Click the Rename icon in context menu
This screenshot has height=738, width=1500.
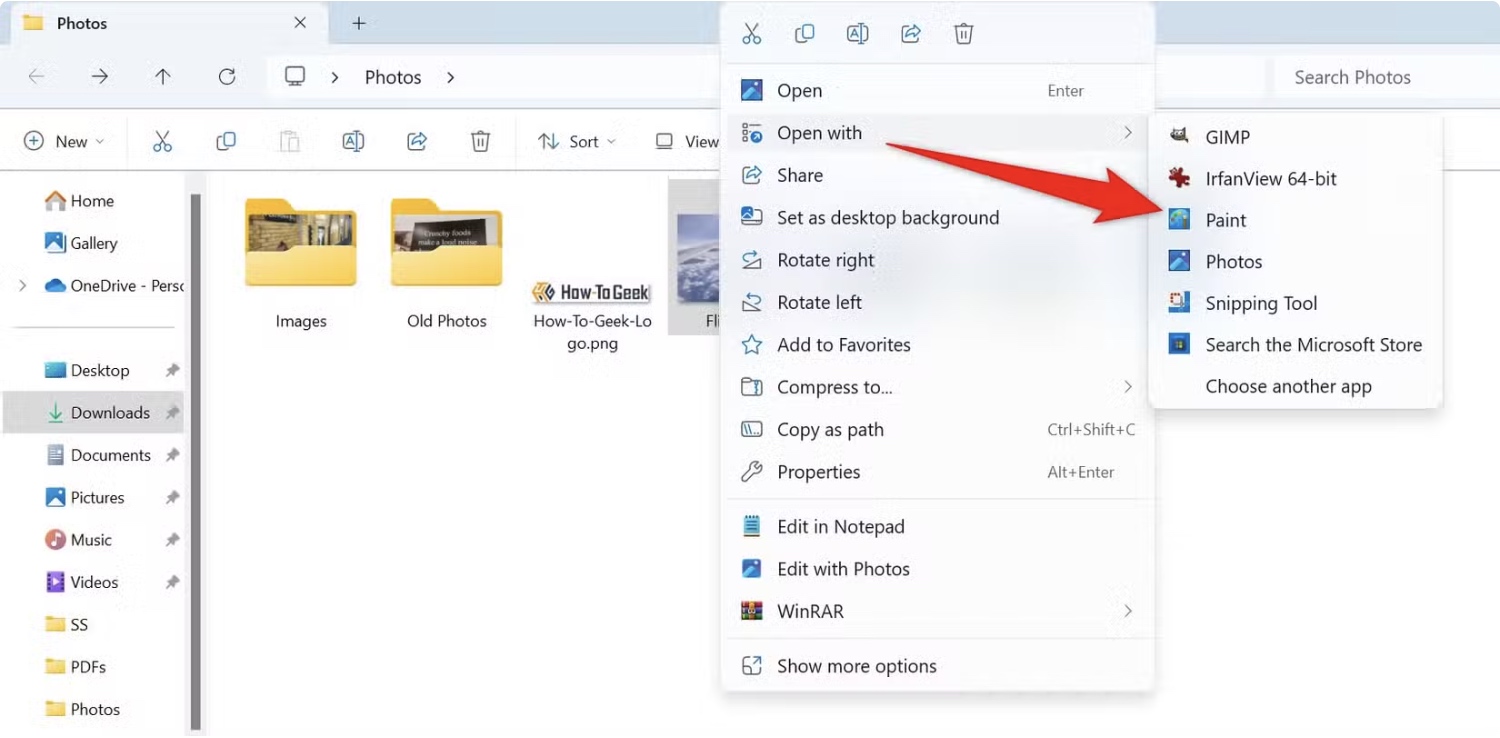[857, 34]
